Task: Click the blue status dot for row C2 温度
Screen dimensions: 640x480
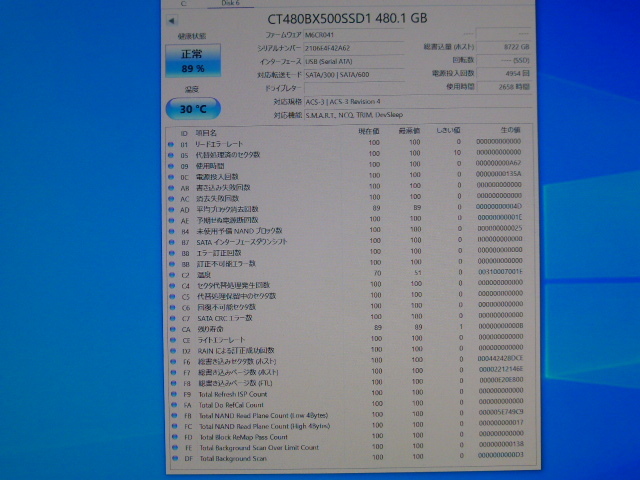Action: coord(173,275)
